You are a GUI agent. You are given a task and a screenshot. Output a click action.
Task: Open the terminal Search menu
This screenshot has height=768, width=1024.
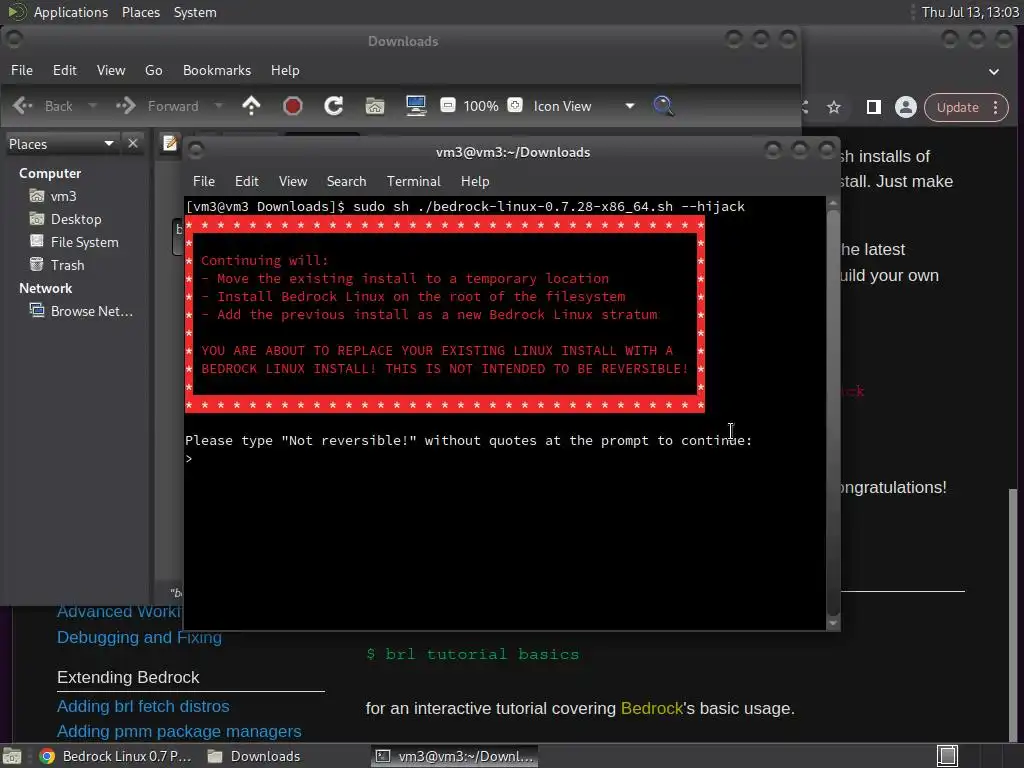click(347, 181)
